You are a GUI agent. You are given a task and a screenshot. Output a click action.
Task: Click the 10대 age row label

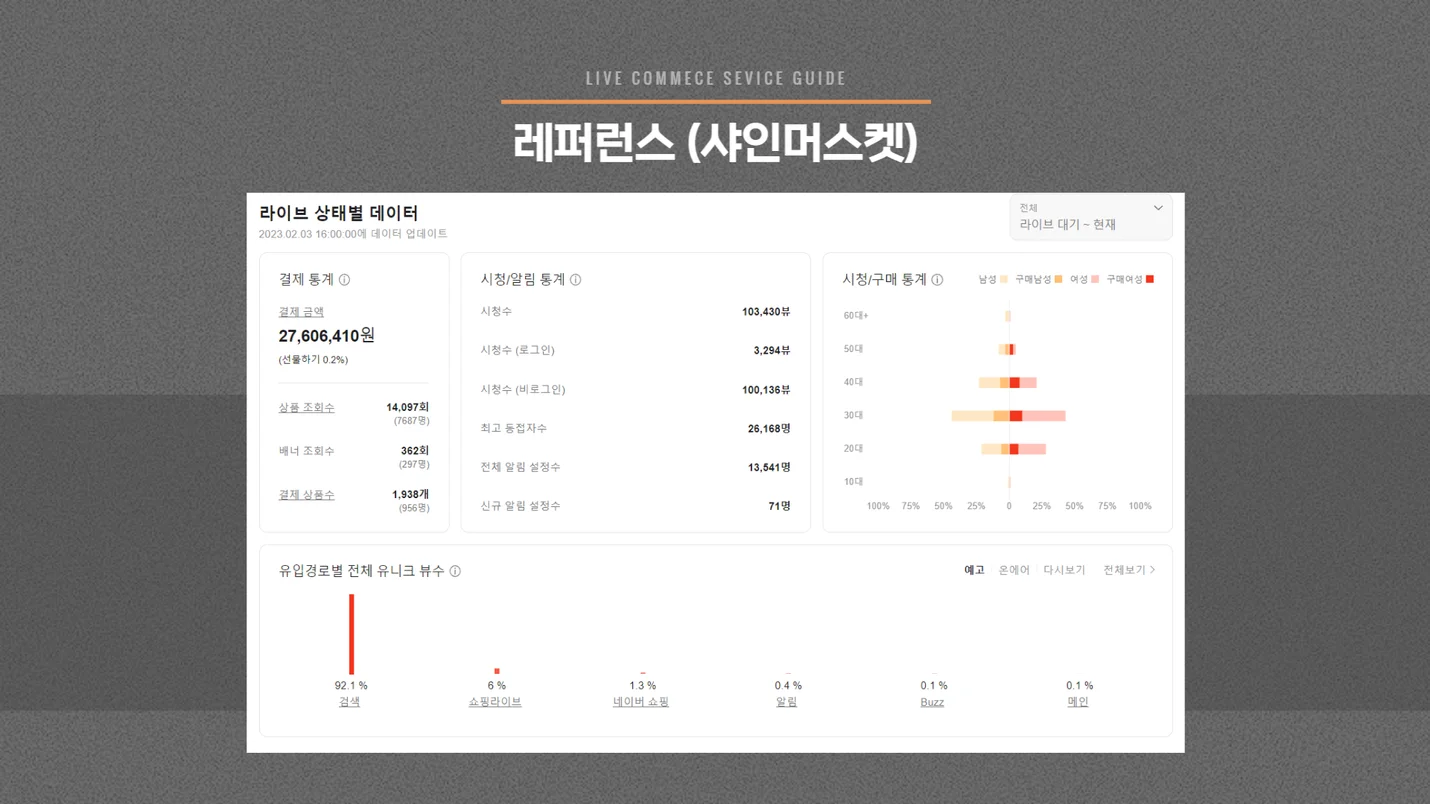point(853,482)
